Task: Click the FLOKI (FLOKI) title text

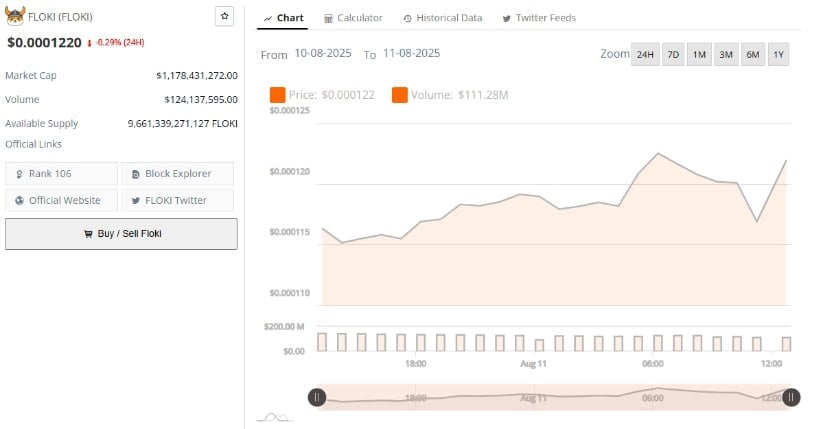Action: coord(60,17)
